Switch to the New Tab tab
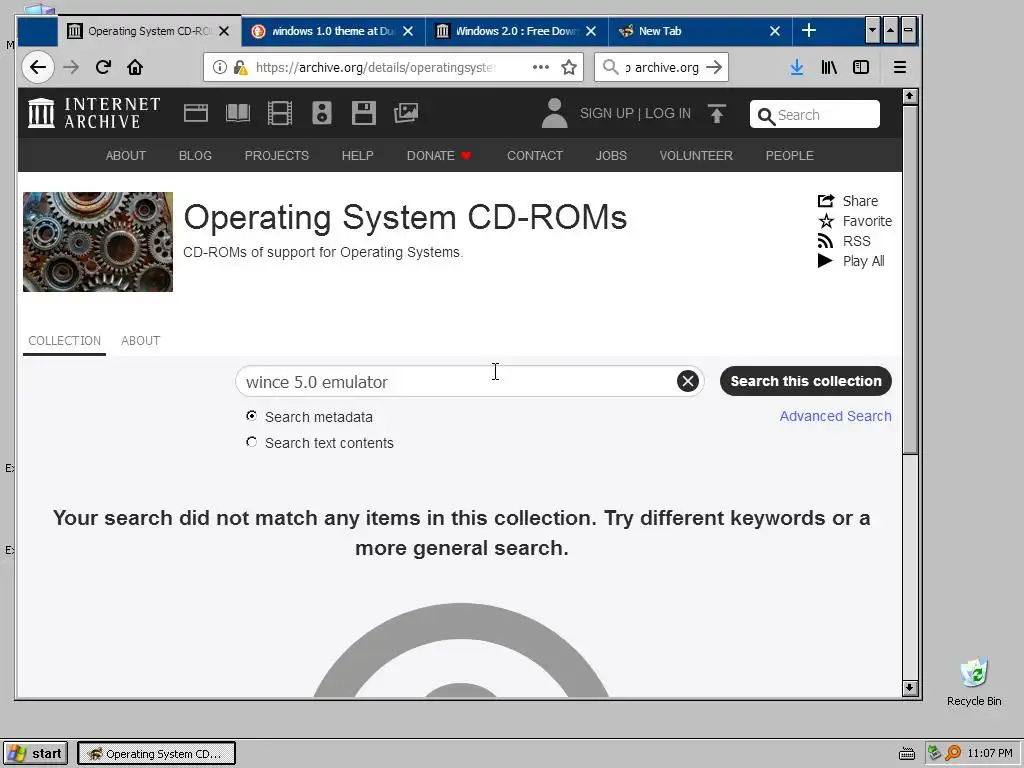 (699, 31)
